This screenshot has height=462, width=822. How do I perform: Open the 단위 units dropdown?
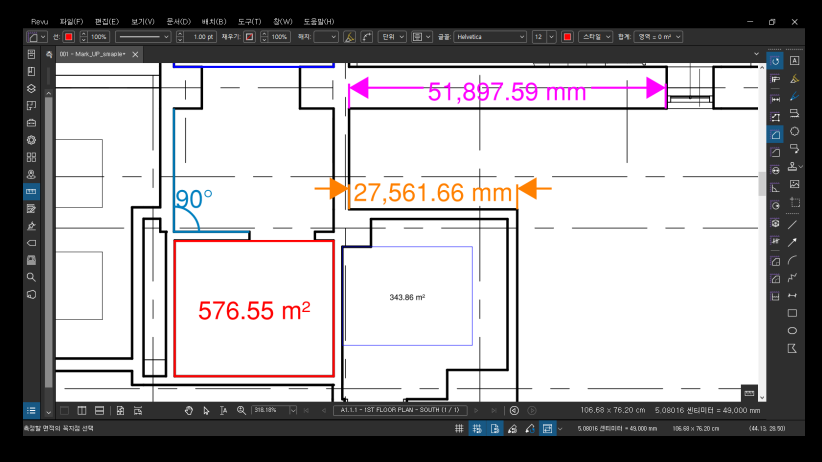coord(392,37)
